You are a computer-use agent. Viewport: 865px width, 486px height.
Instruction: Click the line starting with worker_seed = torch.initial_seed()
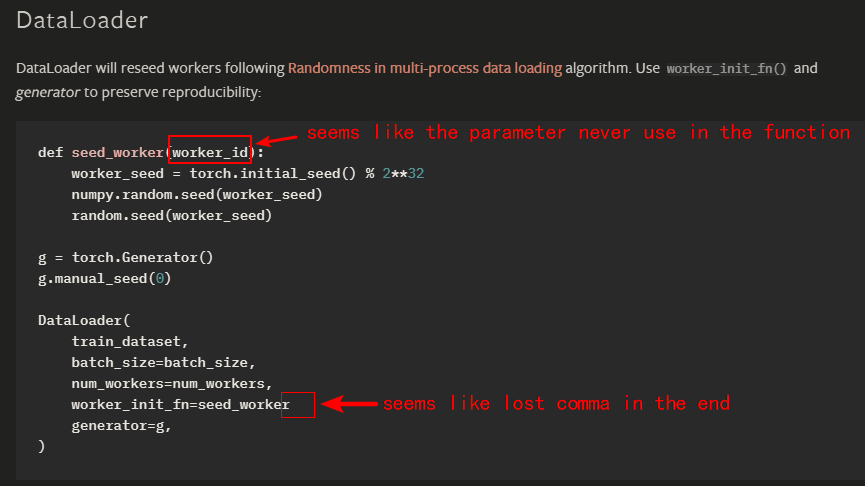[x=248, y=174]
